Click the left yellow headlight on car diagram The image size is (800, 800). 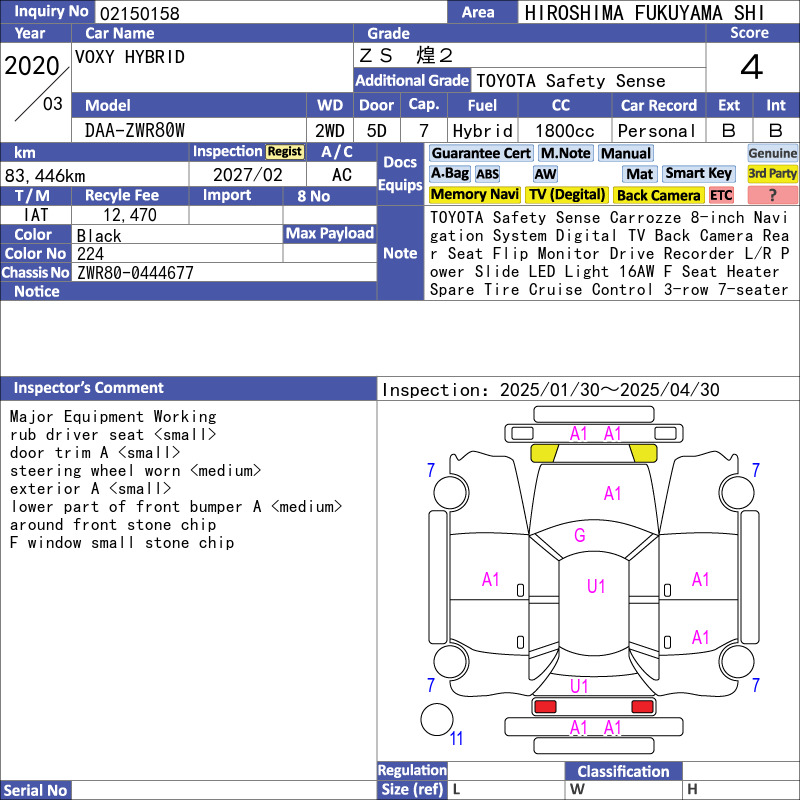click(543, 453)
